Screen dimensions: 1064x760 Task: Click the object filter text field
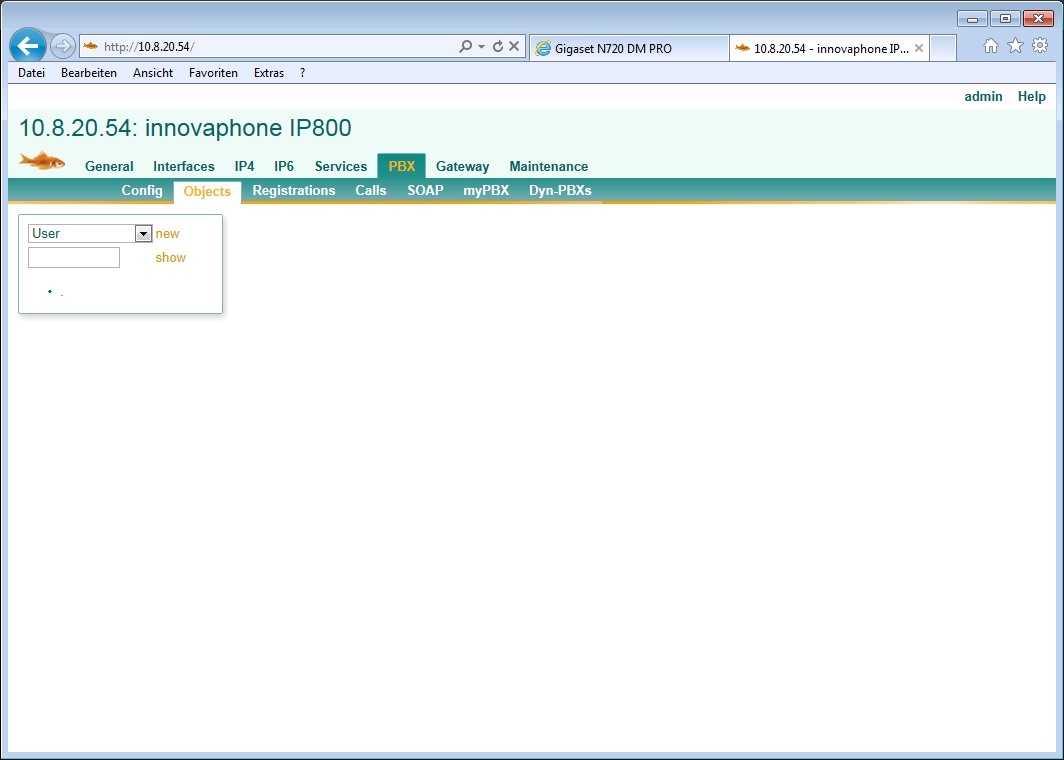click(x=74, y=257)
